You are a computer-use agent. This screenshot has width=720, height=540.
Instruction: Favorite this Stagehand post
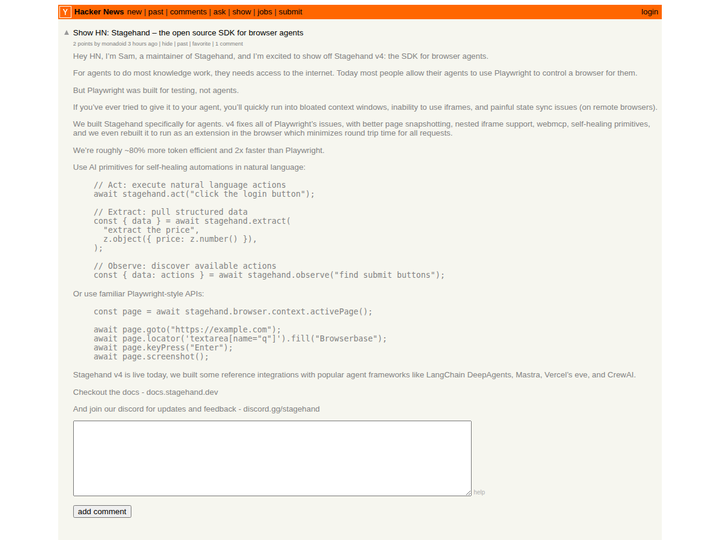201,44
